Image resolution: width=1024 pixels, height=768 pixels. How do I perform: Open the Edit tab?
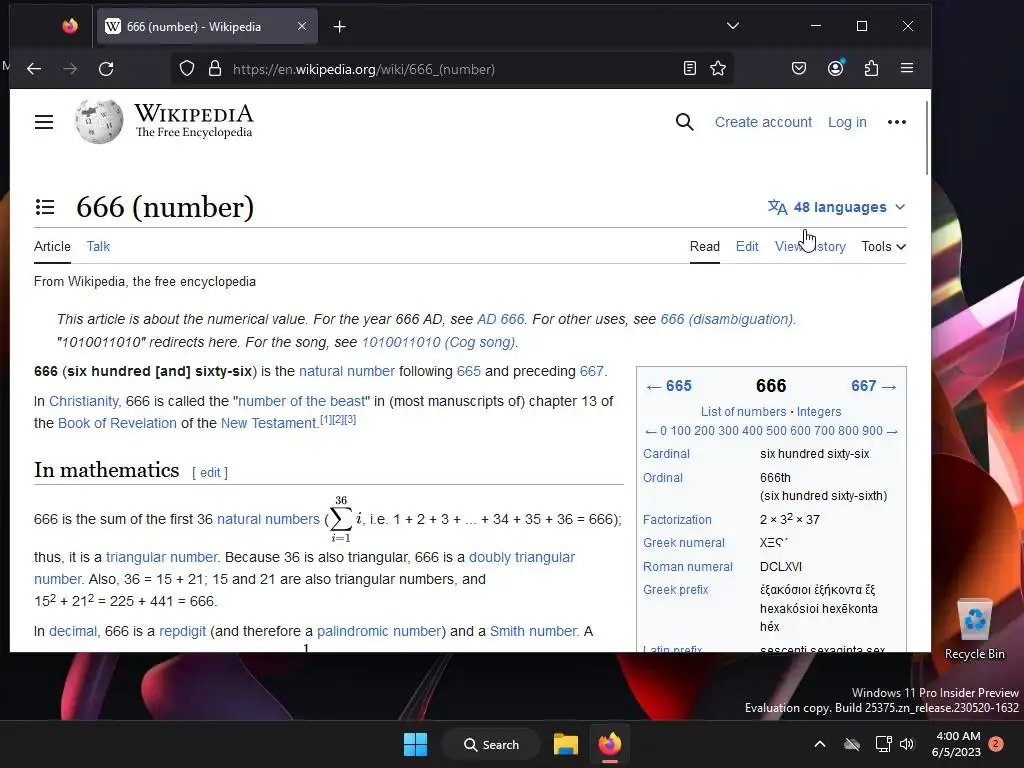point(746,246)
